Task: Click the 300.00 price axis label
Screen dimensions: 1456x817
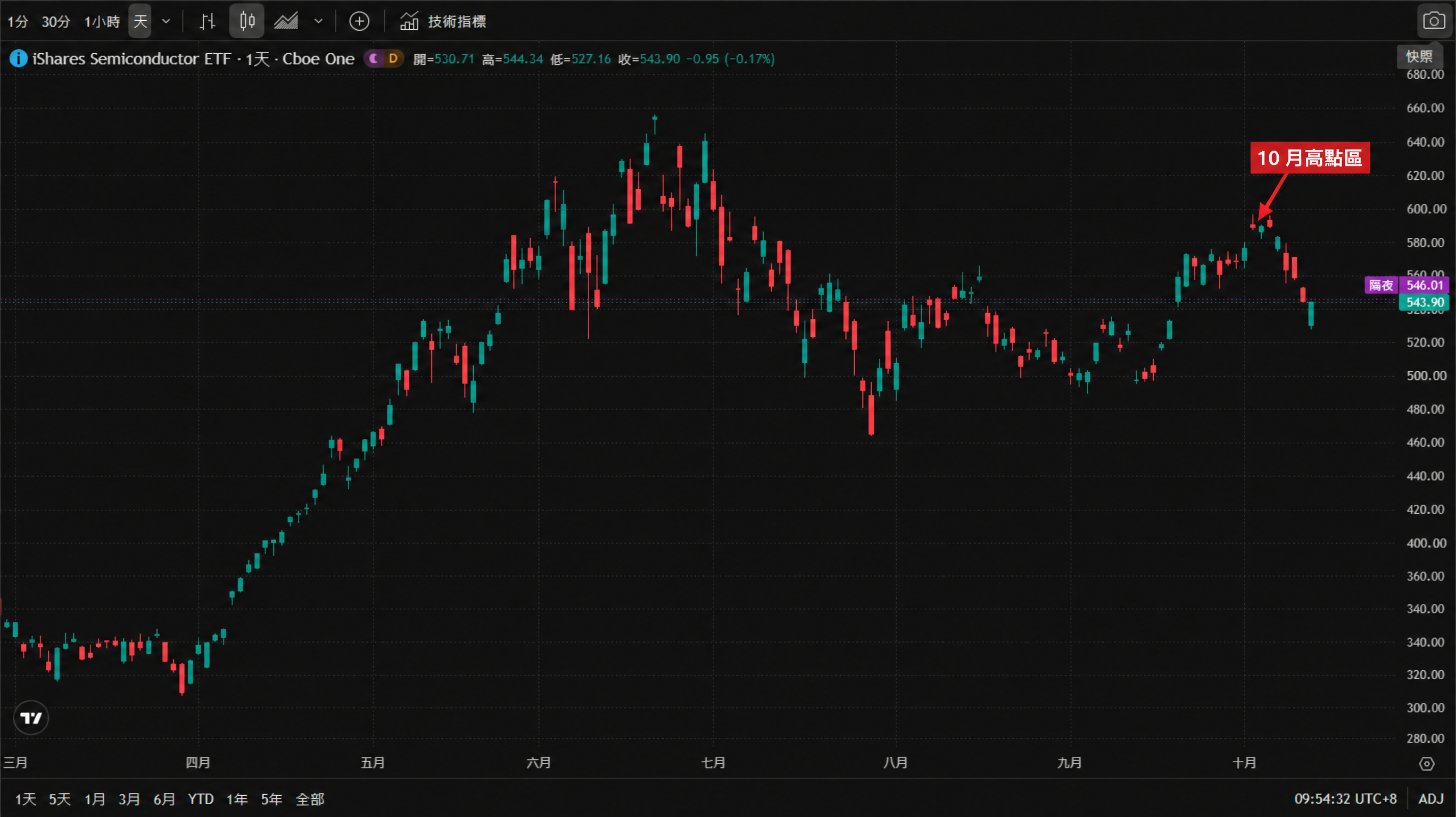Action: [1425, 707]
